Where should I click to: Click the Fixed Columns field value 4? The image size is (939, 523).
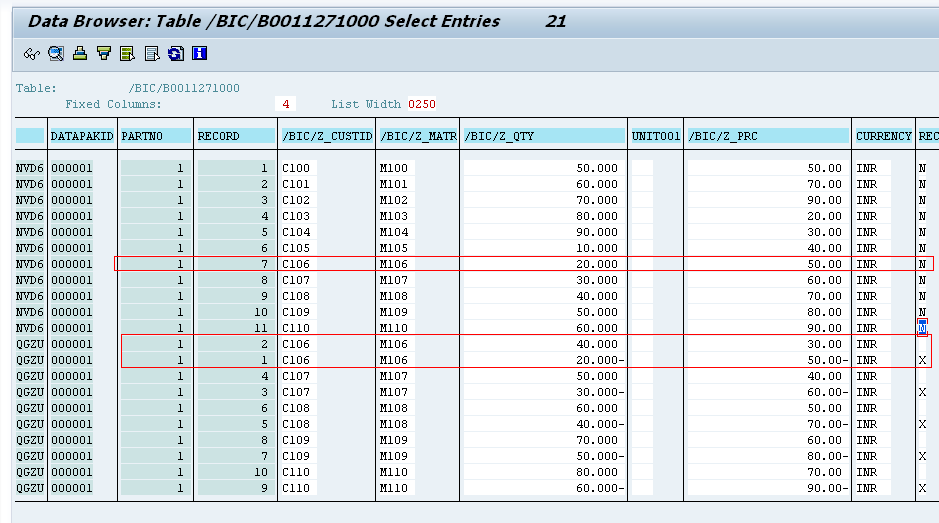(286, 104)
